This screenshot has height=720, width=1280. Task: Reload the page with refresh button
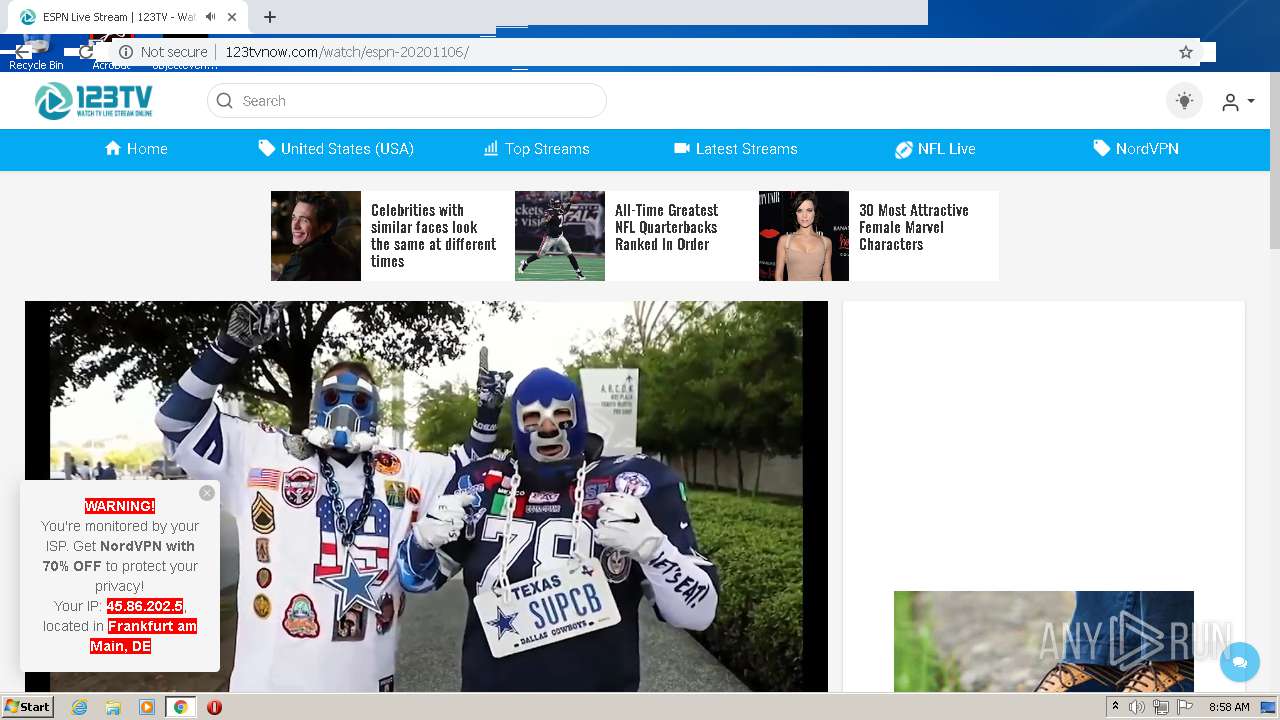[86, 52]
